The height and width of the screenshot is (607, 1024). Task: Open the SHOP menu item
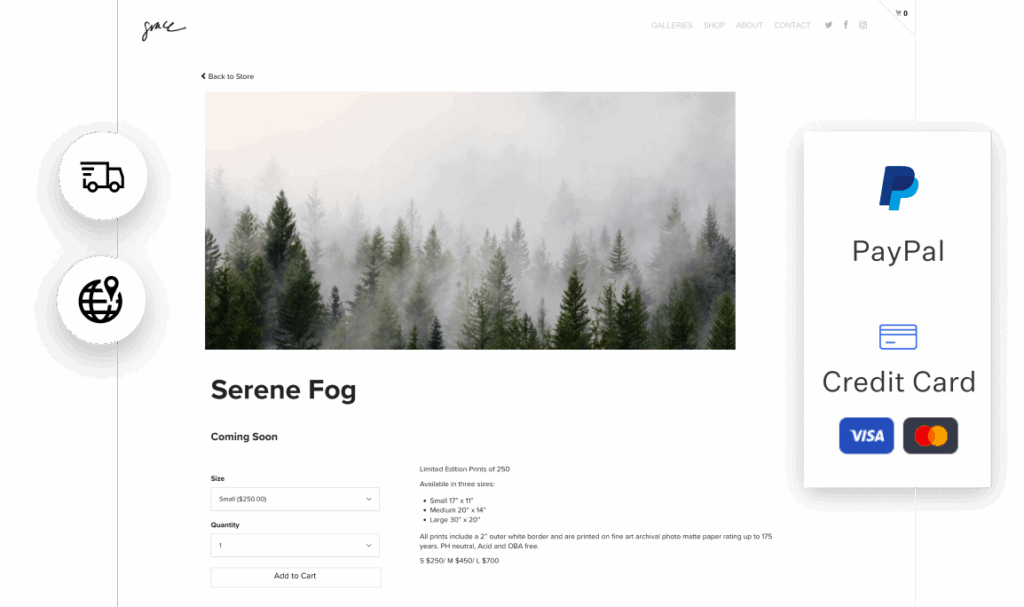click(714, 25)
